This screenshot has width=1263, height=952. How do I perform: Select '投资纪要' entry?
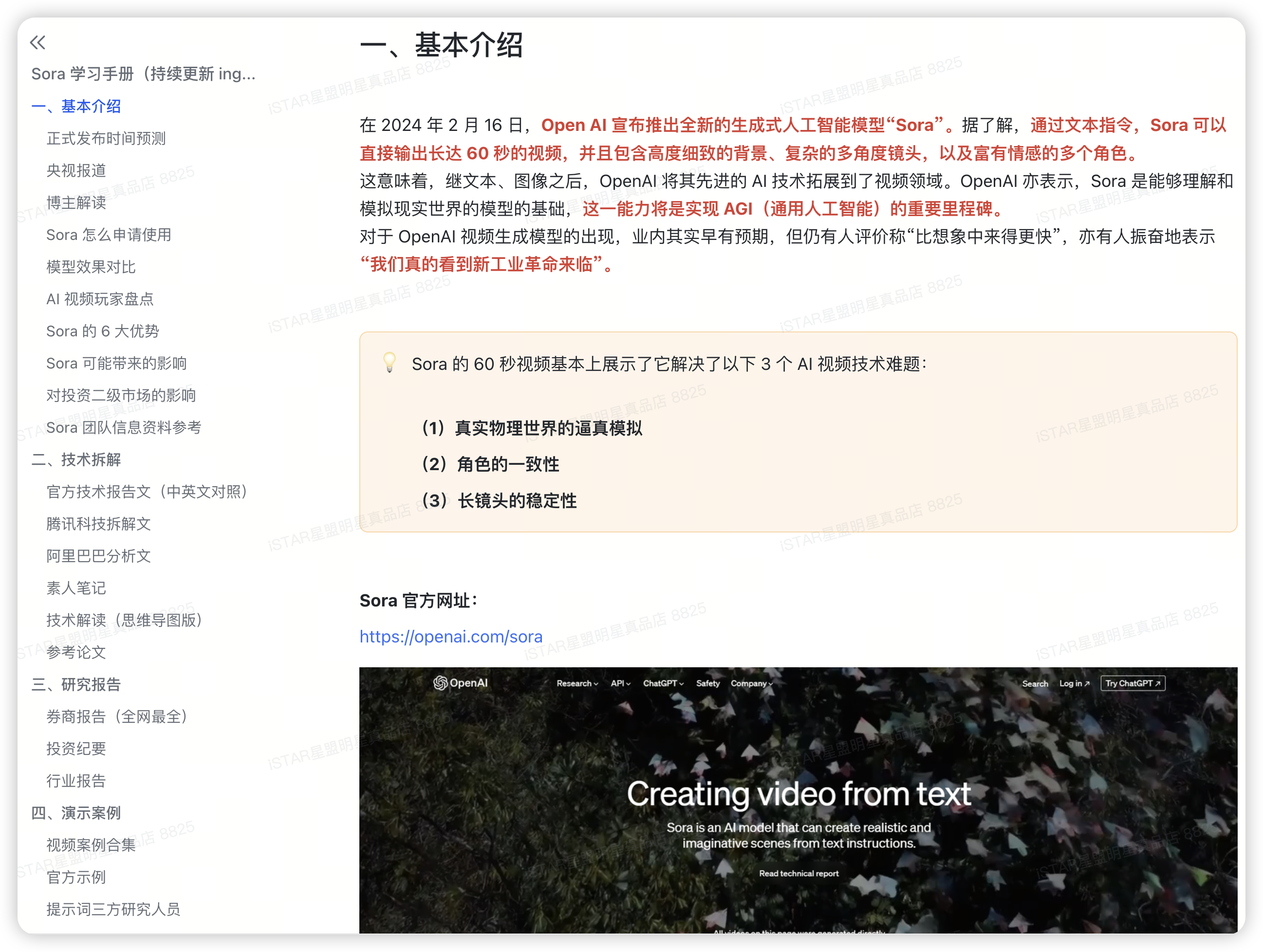pyautogui.click(x=76, y=748)
